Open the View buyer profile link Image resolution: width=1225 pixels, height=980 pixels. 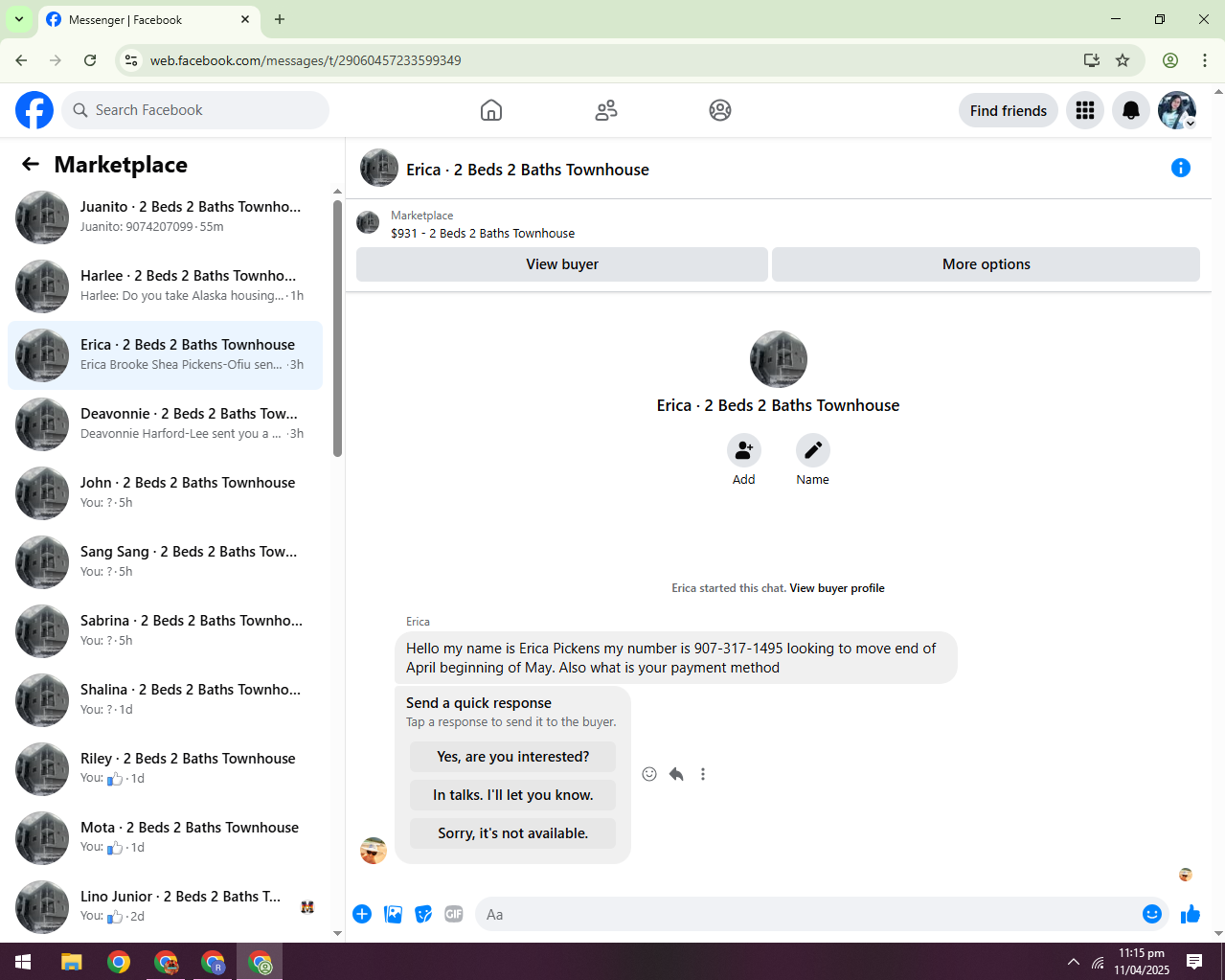pyautogui.click(x=837, y=588)
